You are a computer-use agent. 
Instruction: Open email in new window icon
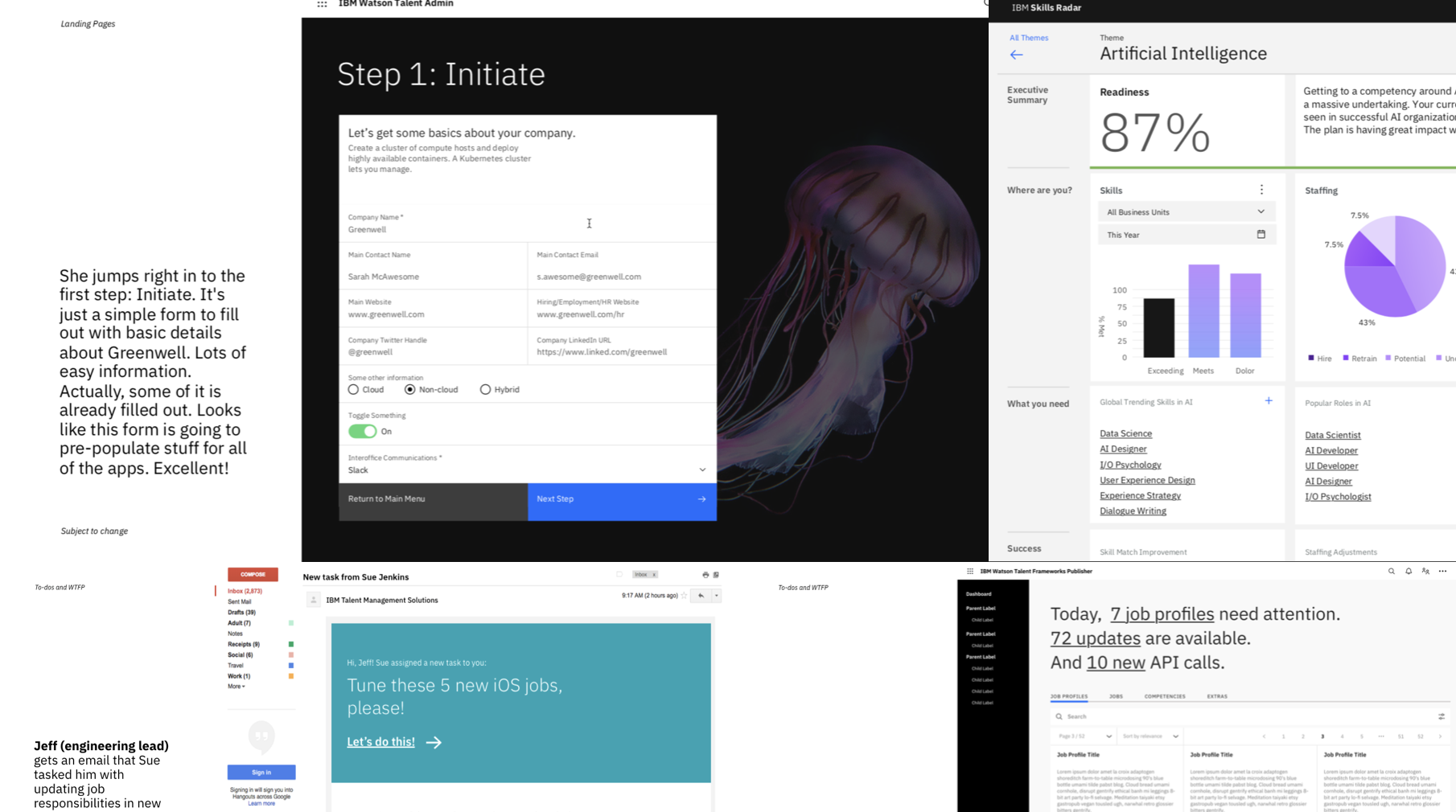[716, 575]
